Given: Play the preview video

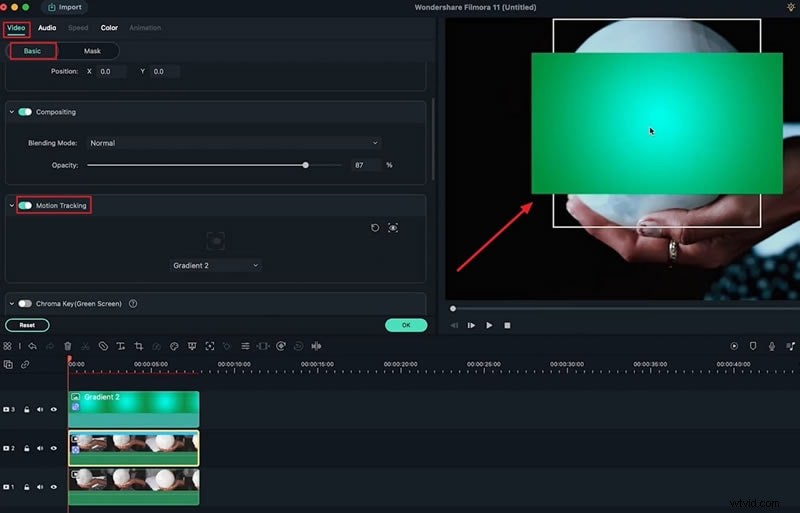Looking at the screenshot, I should [489, 325].
